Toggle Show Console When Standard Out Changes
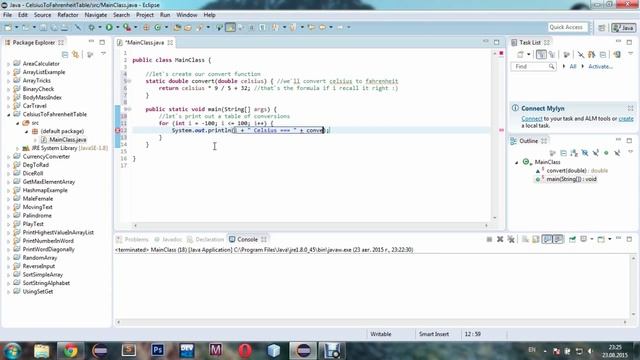The image size is (640, 360). coord(547,239)
